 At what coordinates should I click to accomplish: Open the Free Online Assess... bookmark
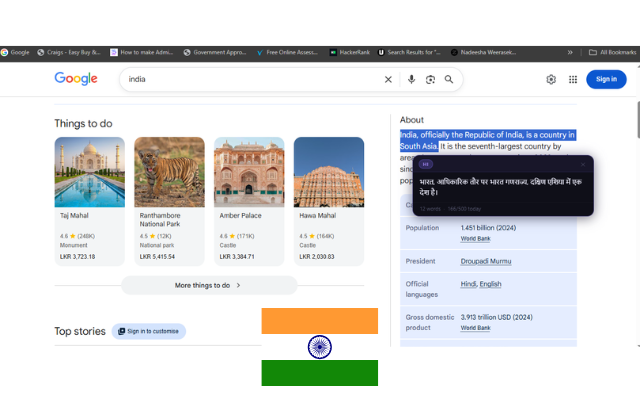287,52
